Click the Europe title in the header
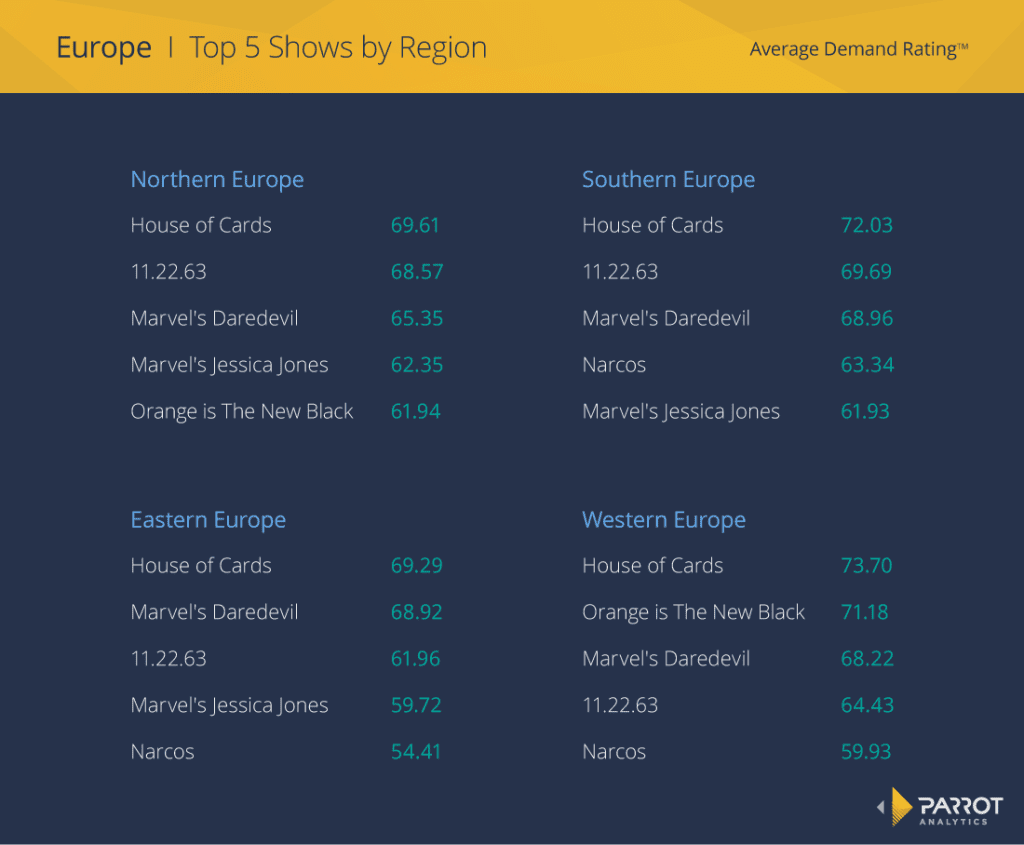The height and width of the screenshot is (845, 1024). pos(103,47)
